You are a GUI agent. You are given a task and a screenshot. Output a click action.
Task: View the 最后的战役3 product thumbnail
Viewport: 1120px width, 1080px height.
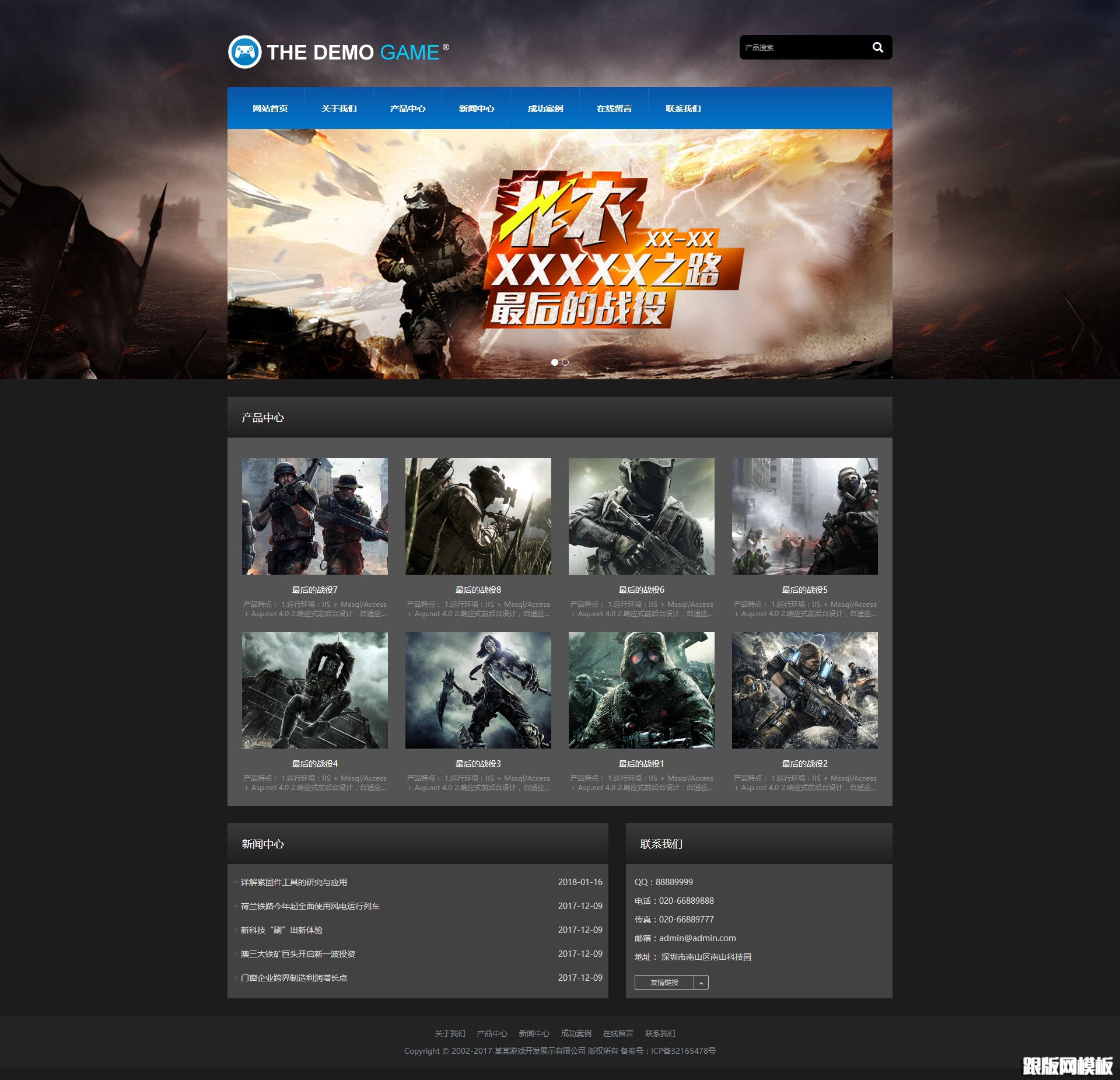click(478, 690)
